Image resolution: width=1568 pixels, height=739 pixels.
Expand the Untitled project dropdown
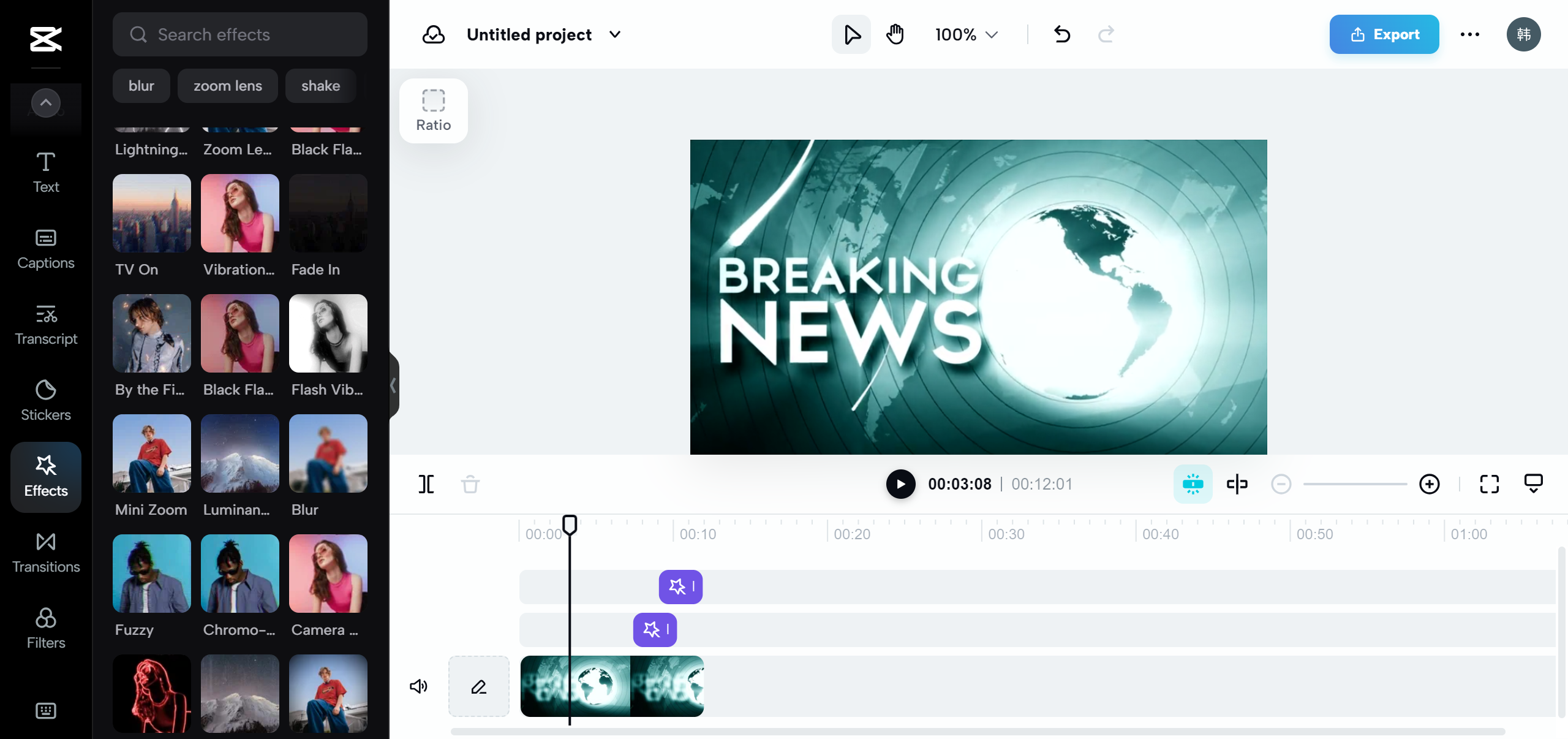(x=615, y=34)
